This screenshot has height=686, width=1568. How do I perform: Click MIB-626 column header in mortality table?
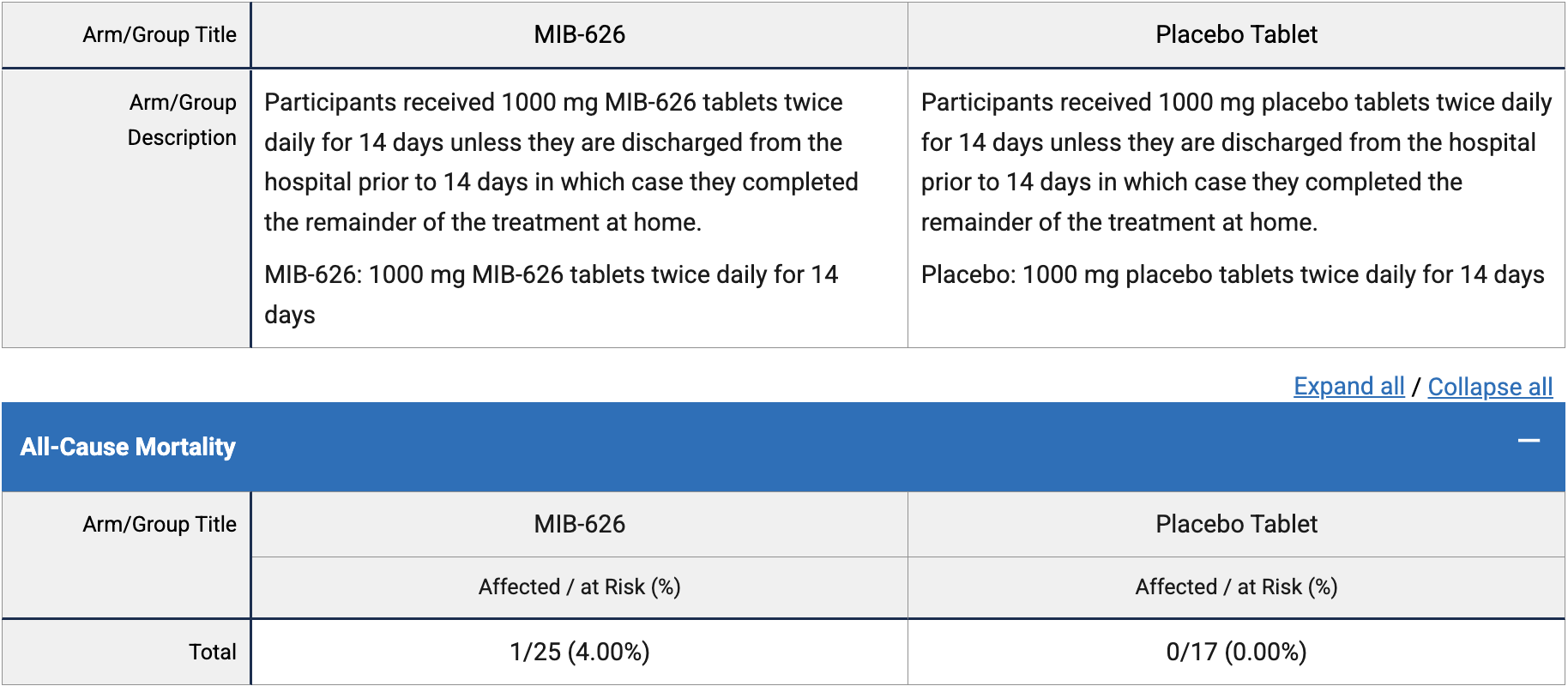(x=579, y=524)
